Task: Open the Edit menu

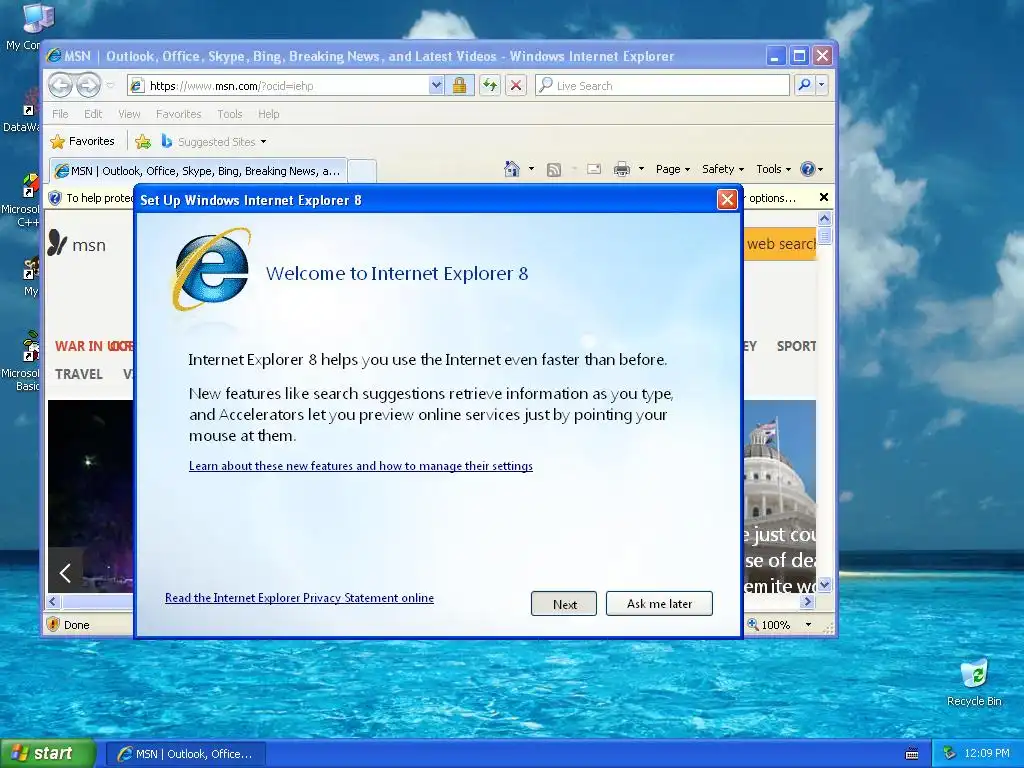Action: [x=93, y=114]
